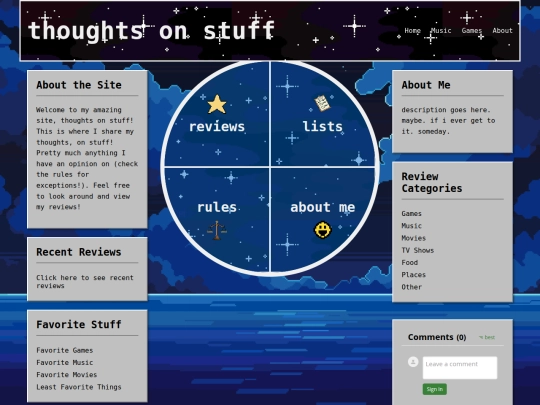540x405 pixels.
Task: Click the Review Categories heading
Action: [x=432, y=182]
